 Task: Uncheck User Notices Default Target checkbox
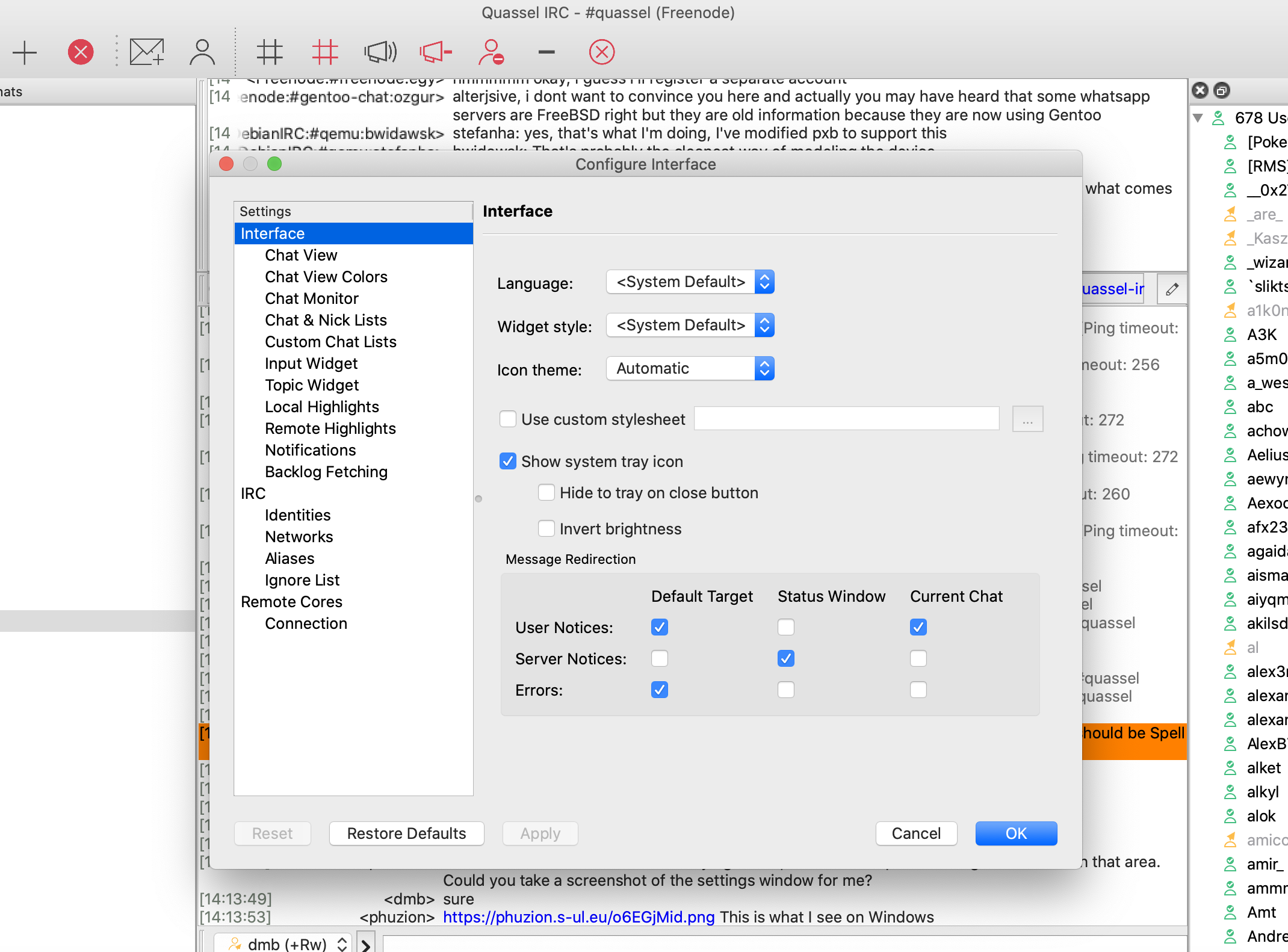coord(660,627)
